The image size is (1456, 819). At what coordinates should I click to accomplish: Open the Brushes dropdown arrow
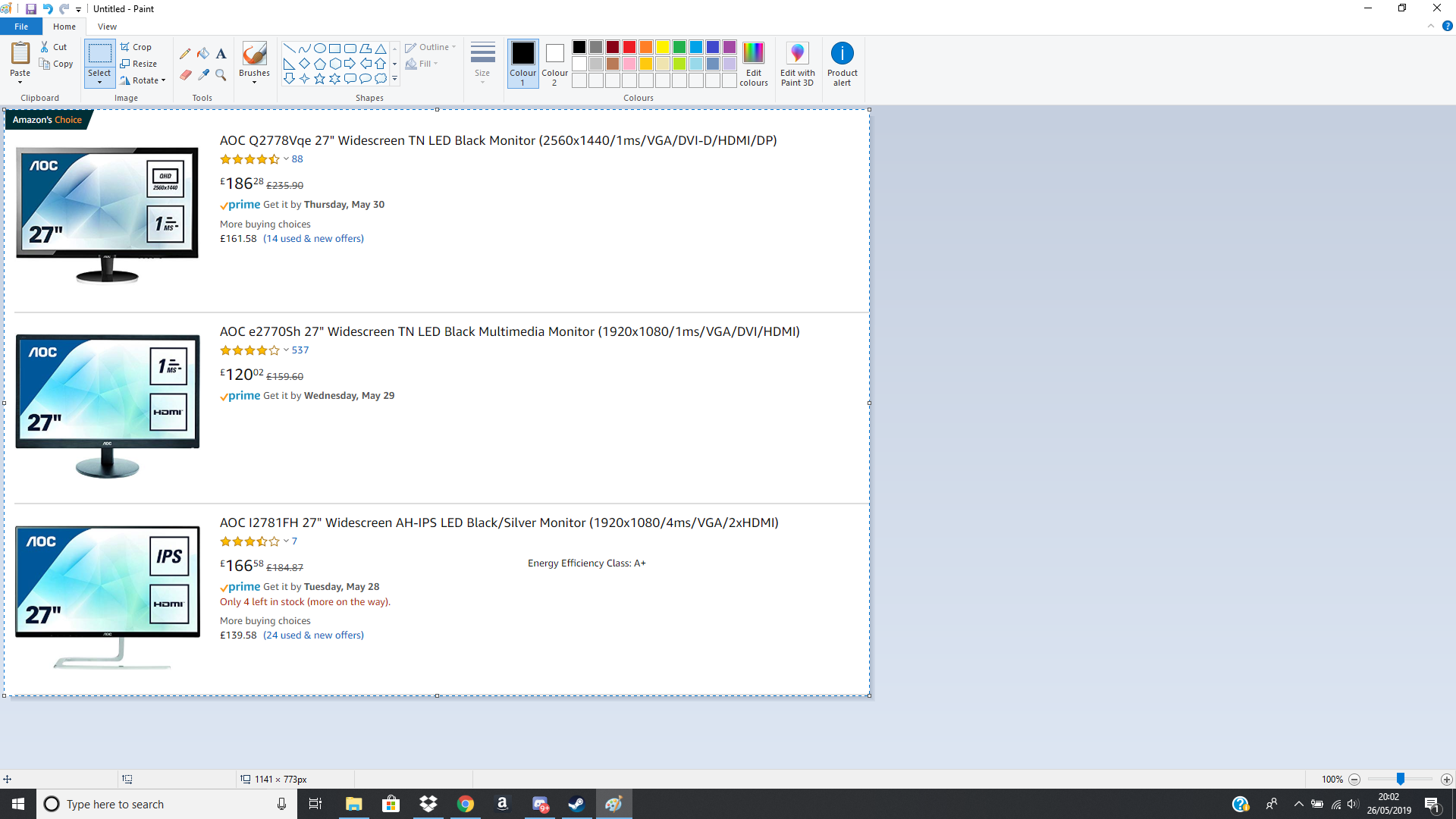click(x=254, y=82)
